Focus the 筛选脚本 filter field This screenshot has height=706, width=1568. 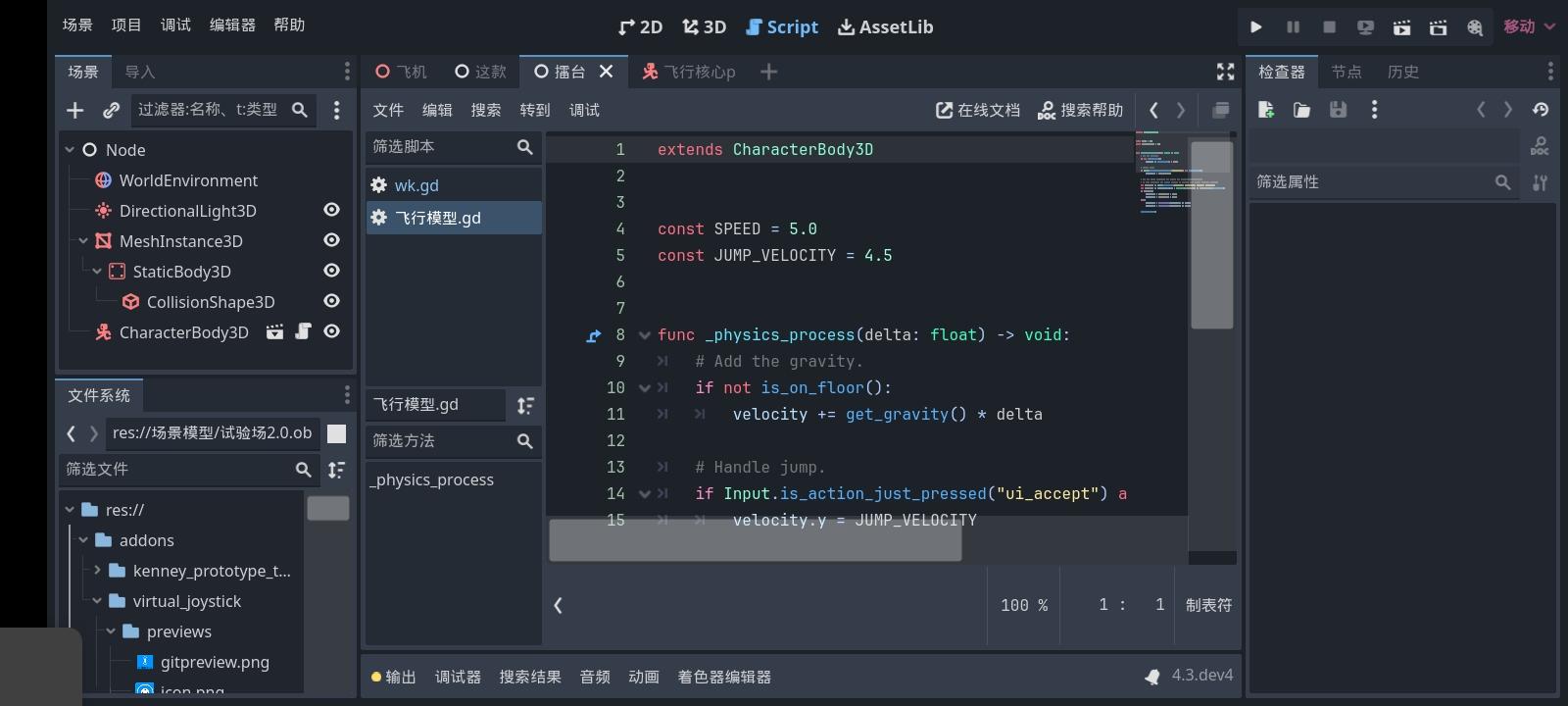tap(454, 147)
